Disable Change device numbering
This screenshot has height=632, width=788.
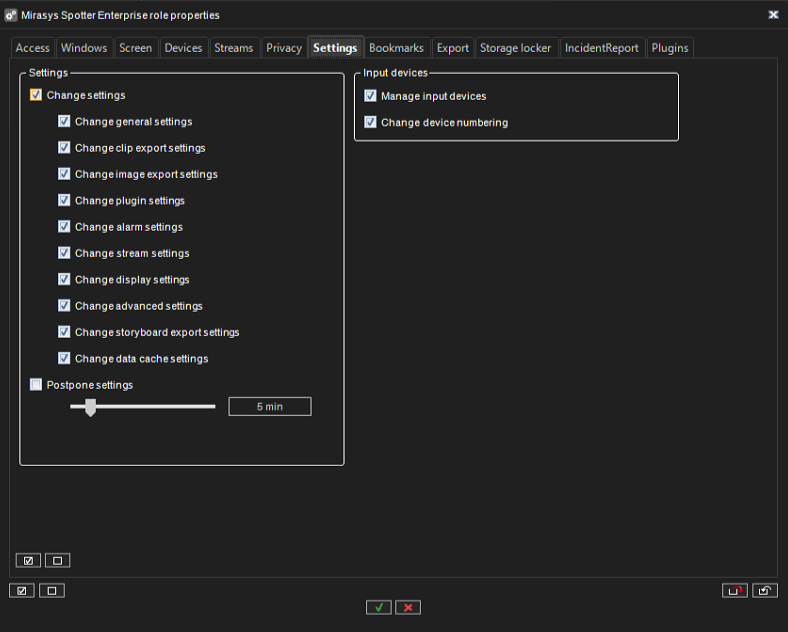pos(371,123)
